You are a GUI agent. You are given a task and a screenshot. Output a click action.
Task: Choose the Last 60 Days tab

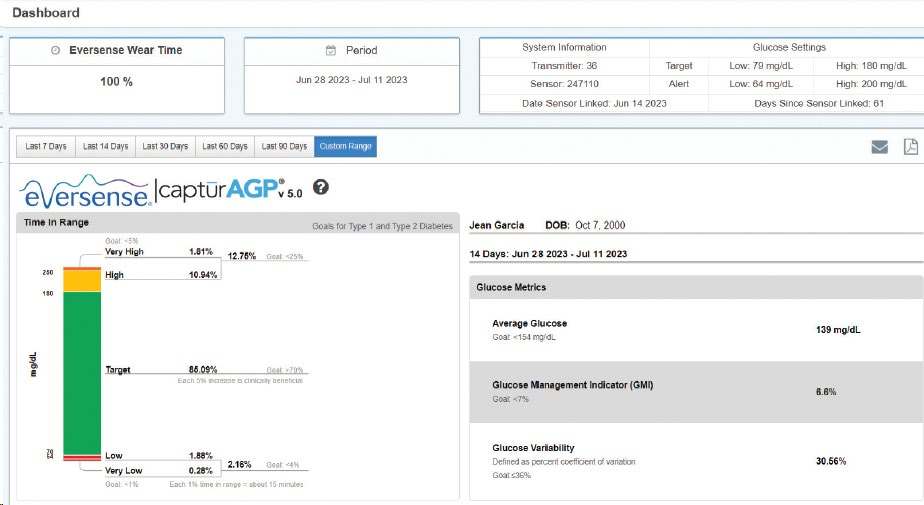coord(225,147)
